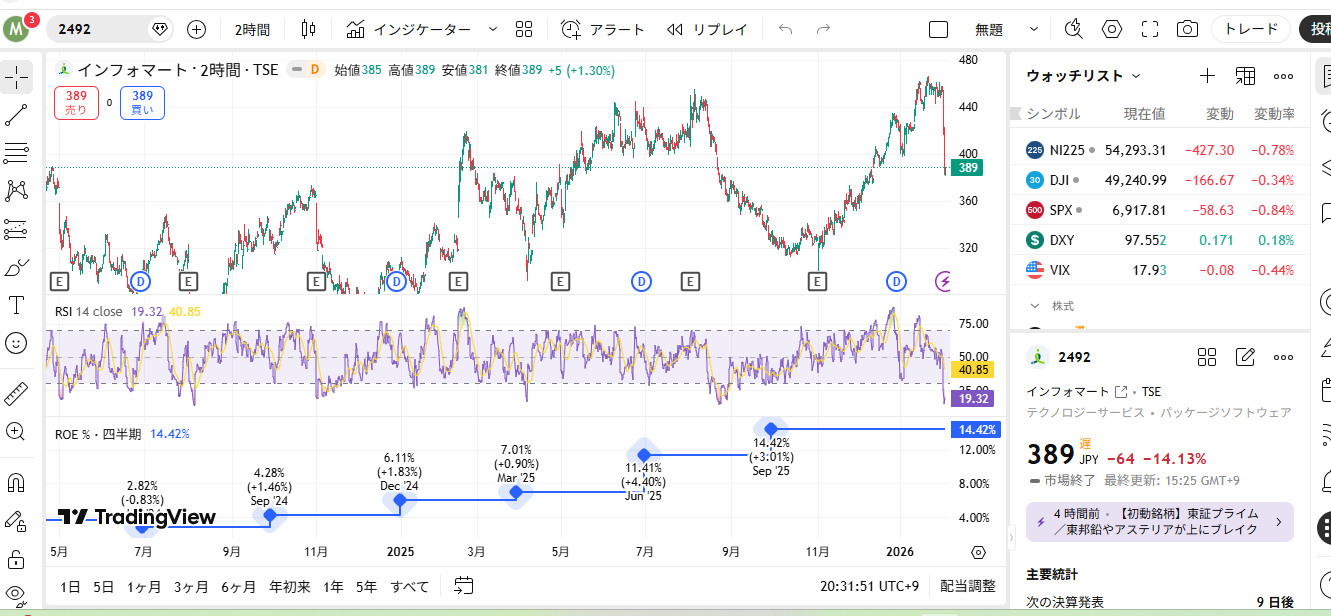Open the candlestick chart type selector
The height and width of the screenshot is (616, 1331).
(x=308, y=29)
